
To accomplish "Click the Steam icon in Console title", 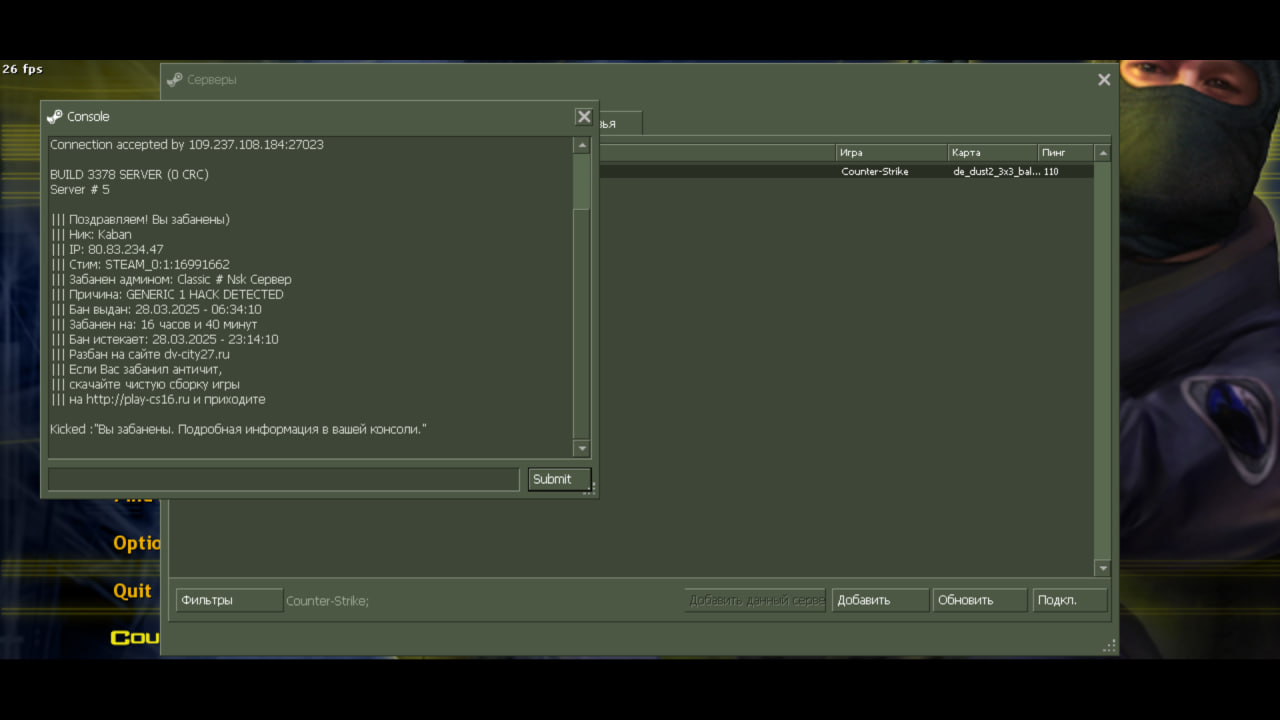I will coord(55,117).
